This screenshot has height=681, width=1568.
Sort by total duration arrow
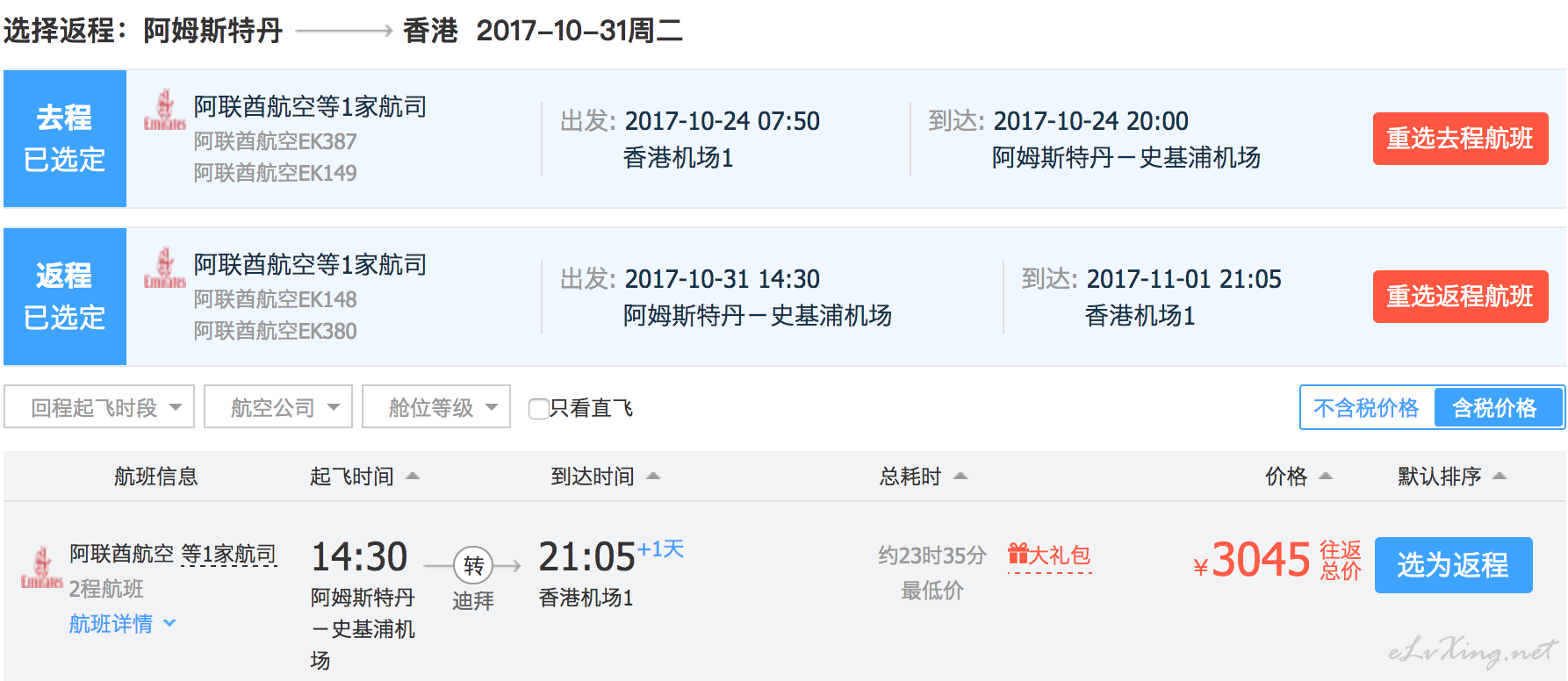point(960,476)
